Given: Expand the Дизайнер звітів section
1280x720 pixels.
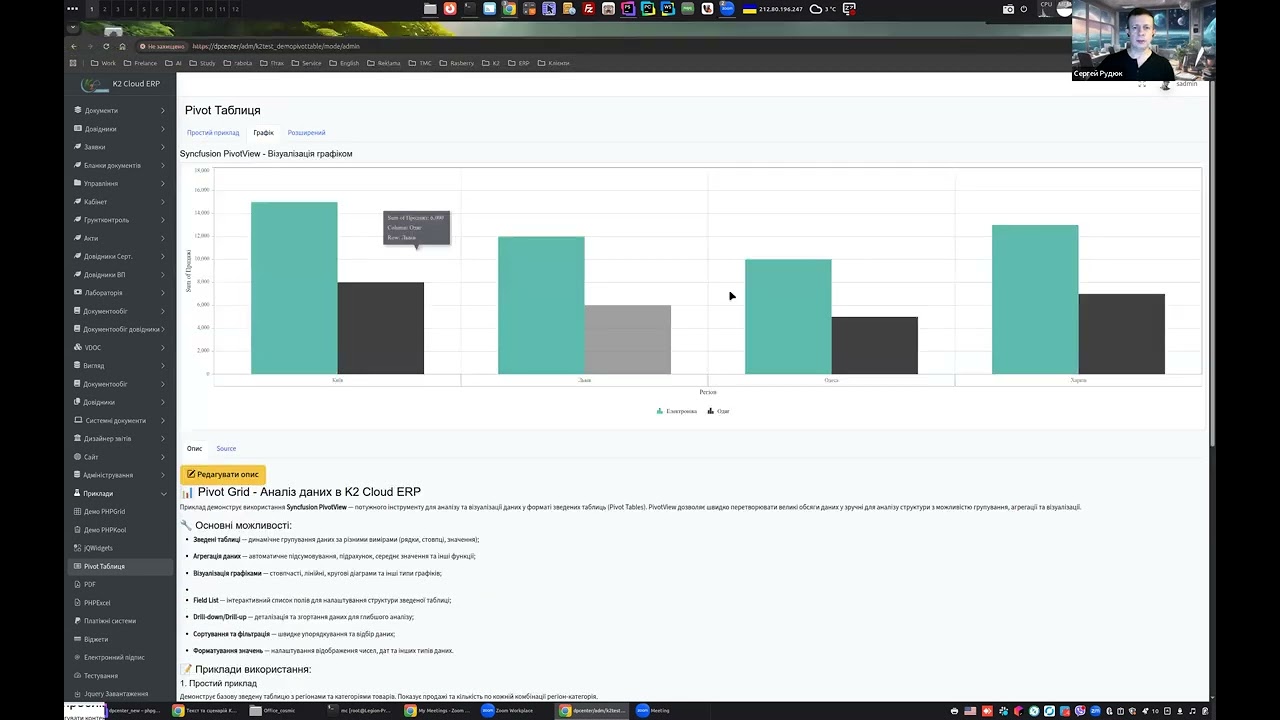Looking at the screenshot, I should (120, 438).
